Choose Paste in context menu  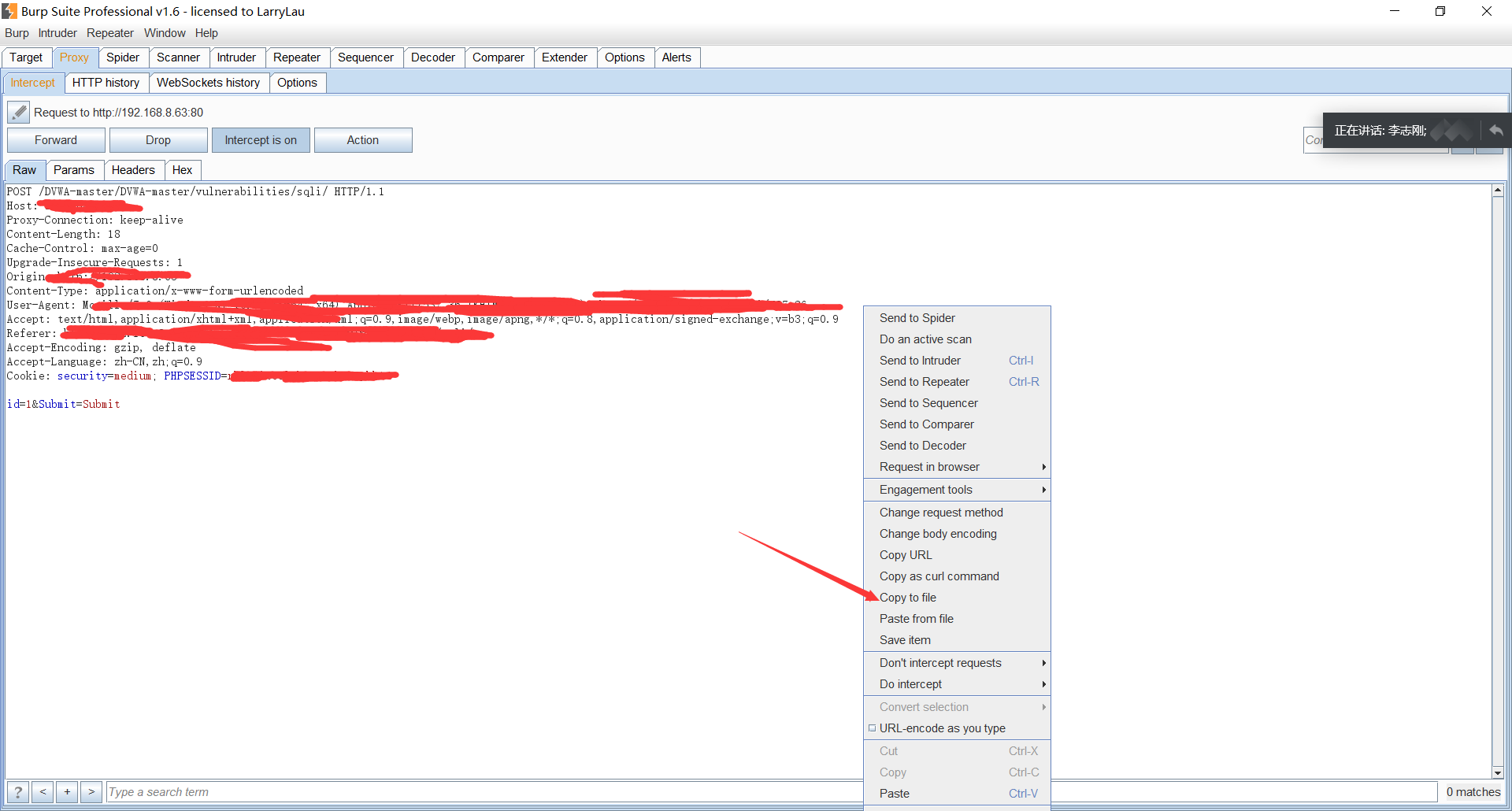957,794
